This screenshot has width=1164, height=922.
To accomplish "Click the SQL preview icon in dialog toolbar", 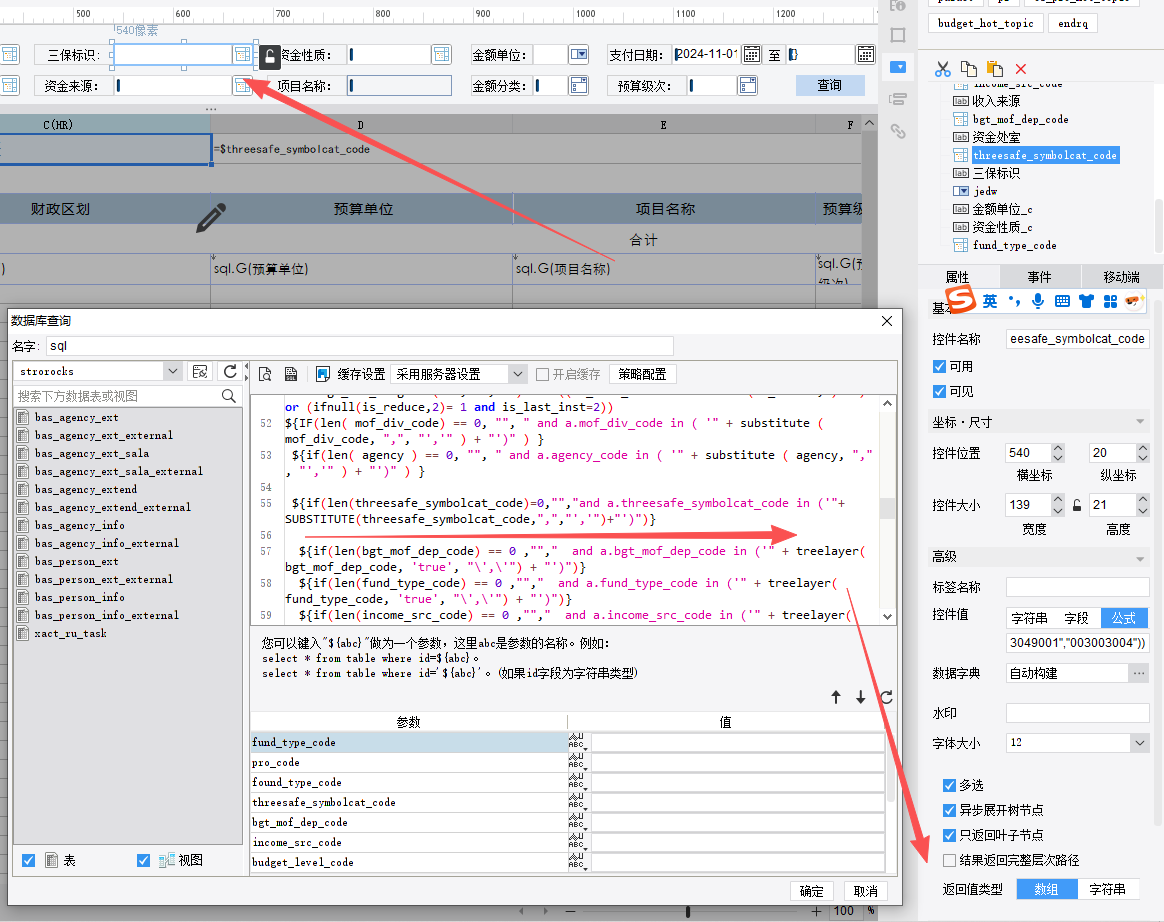I will point(265,374).
